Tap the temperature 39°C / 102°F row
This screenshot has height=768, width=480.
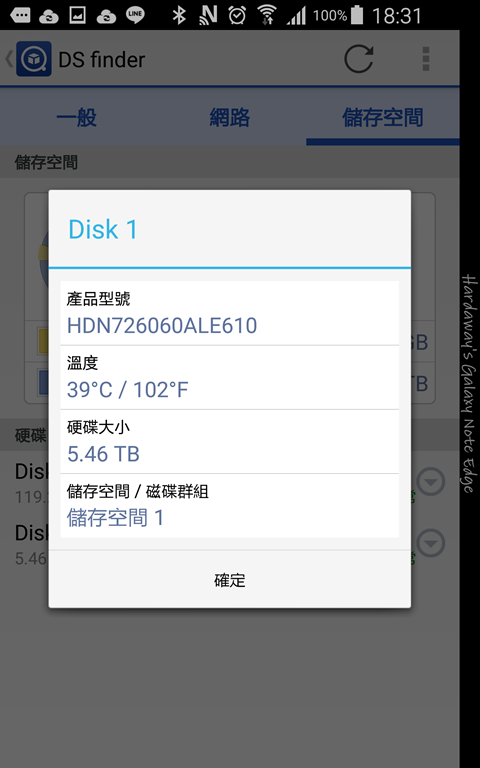tap(230, 378)
